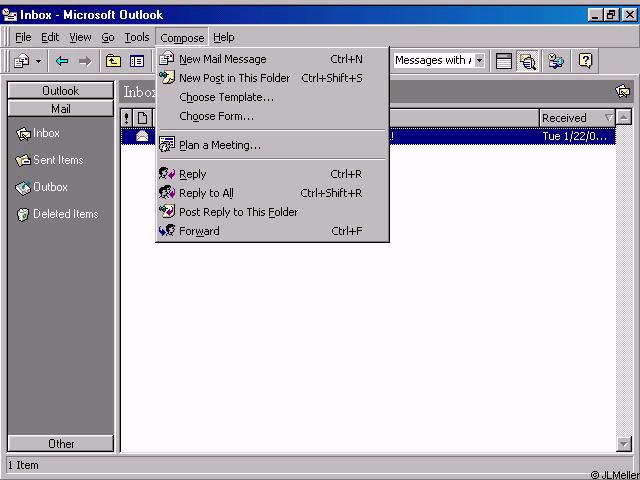Select Choose Form… menu entry
Screen dimensions: 640x480
[272, 116]
